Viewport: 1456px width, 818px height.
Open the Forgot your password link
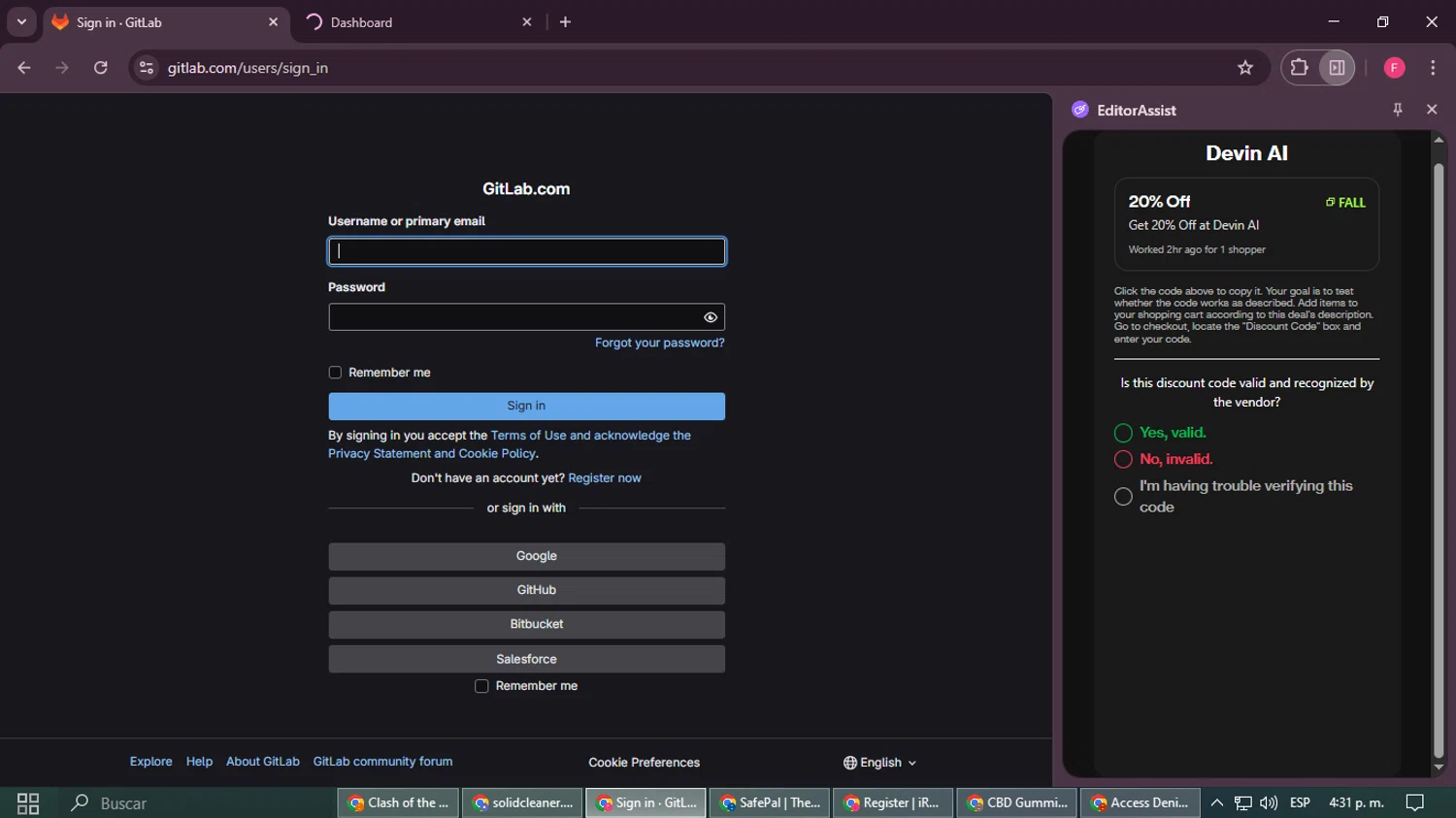click(x=659, y=343)
